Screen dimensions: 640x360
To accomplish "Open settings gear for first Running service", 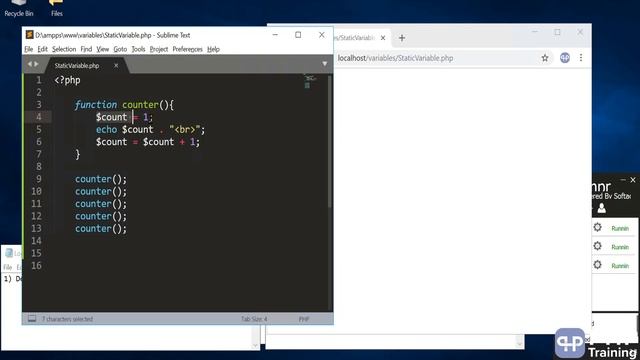I will tap(598, 227).
